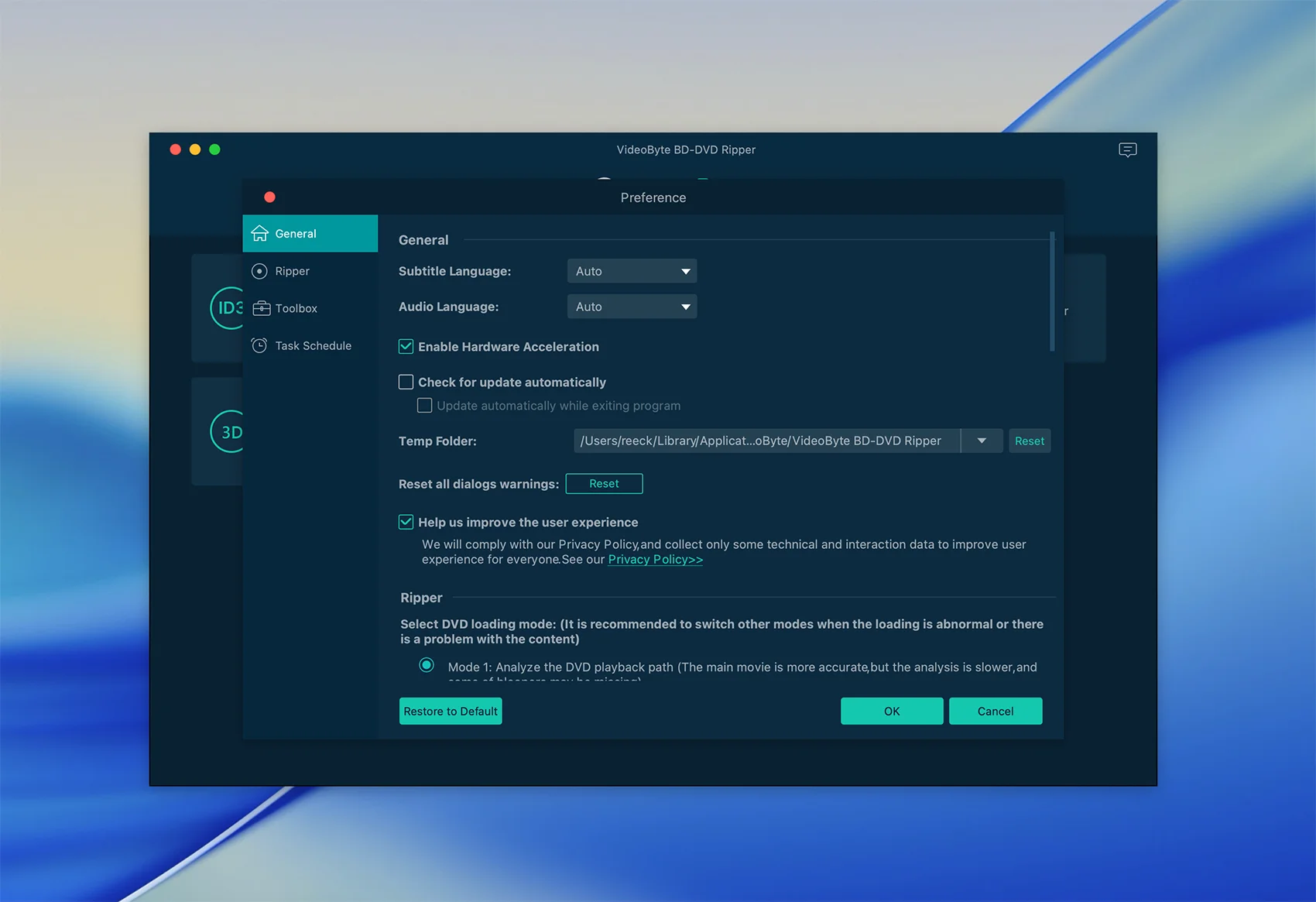
Task: Open the Audio Language dropdown
Action: coord(632,307)
